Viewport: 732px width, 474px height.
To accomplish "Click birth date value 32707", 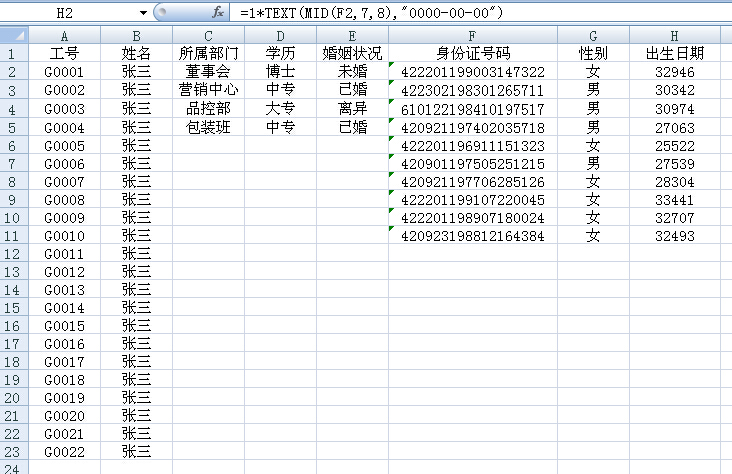I will [x=675, y=218].
